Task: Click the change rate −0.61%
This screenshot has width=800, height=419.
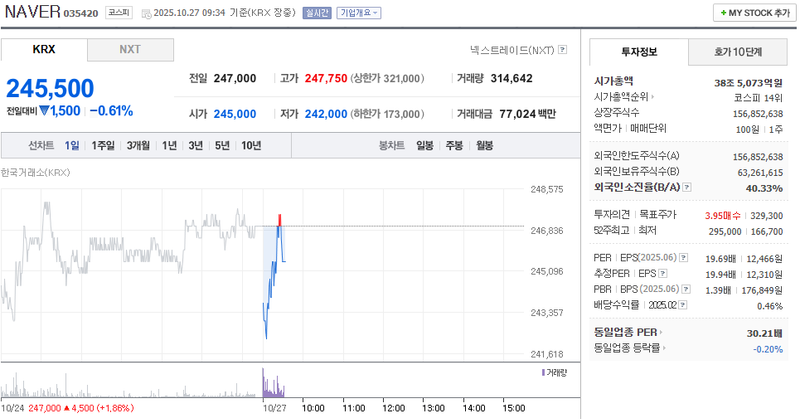Action: click(112, 111)
